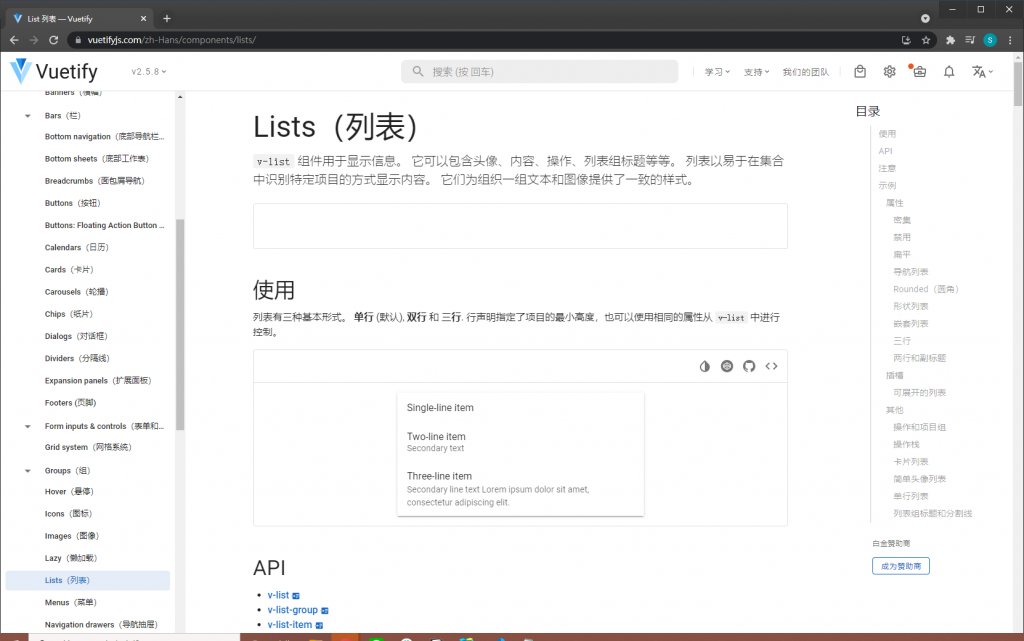Collapse the Bars group in sidebar

[27, 116]
